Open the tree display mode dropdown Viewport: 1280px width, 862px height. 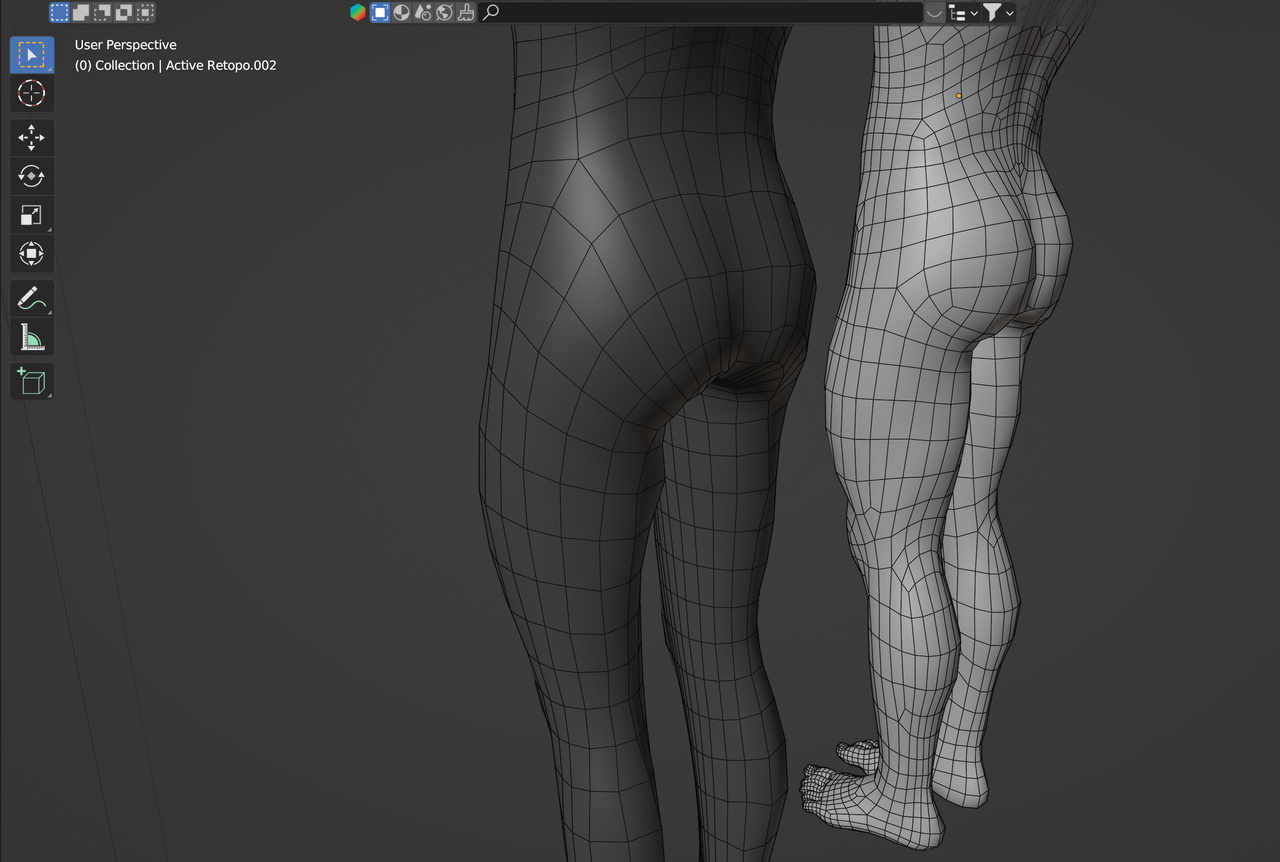(963, 13)
